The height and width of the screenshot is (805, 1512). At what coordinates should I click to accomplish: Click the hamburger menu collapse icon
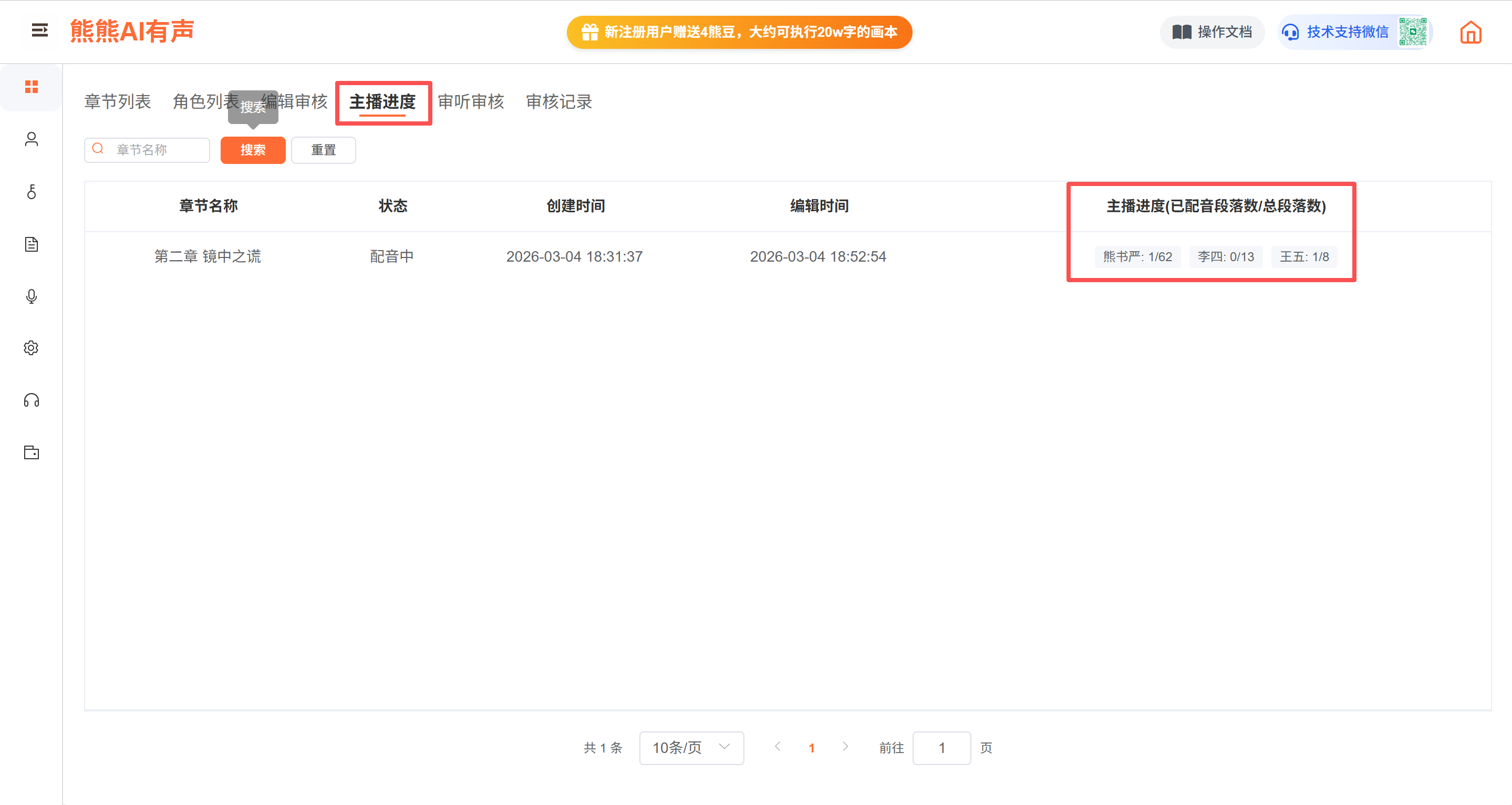pos(39,30)
